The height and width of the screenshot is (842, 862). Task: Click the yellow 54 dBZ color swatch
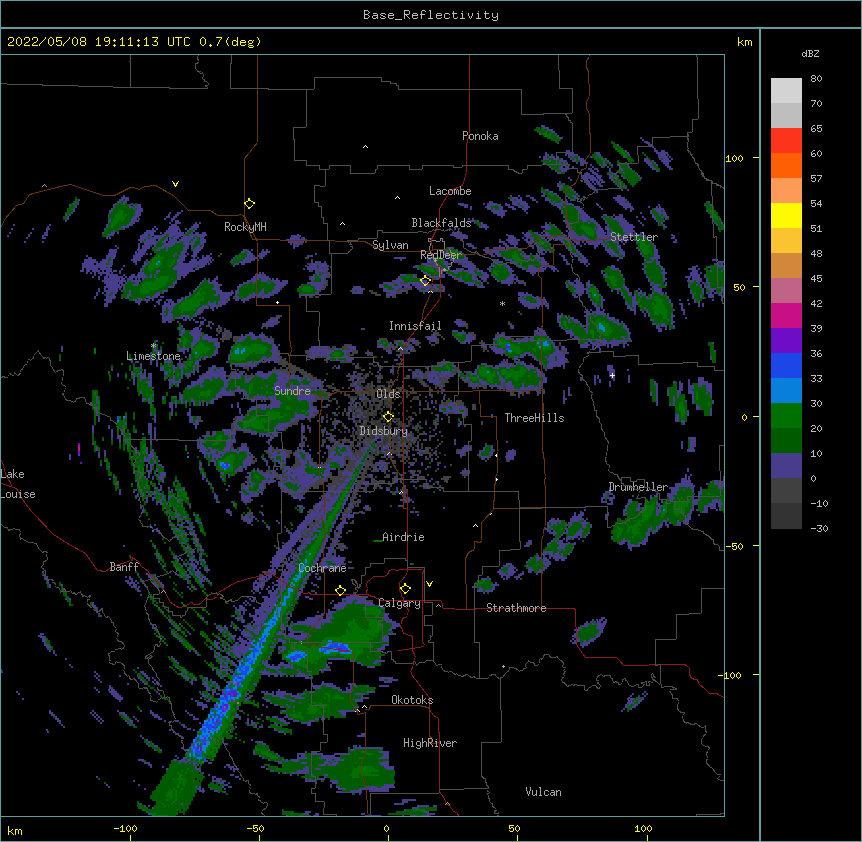coord(786,215)
